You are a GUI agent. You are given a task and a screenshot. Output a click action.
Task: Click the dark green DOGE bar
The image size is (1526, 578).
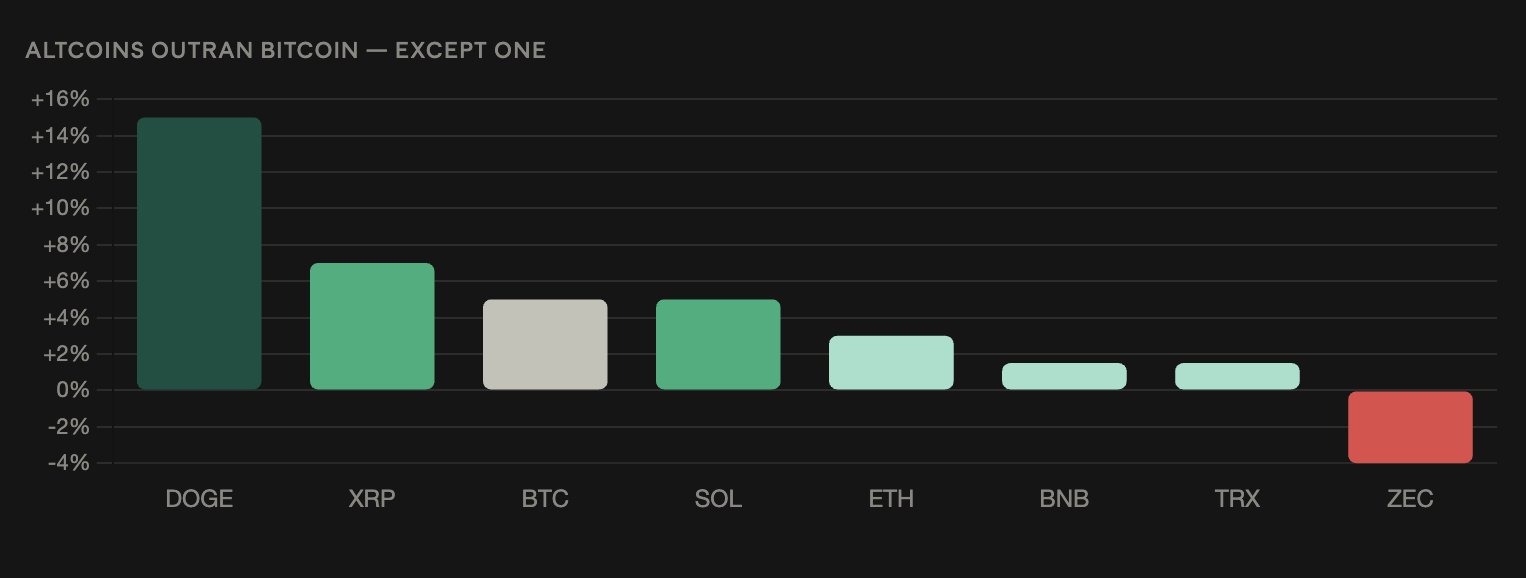pos(199,253)
